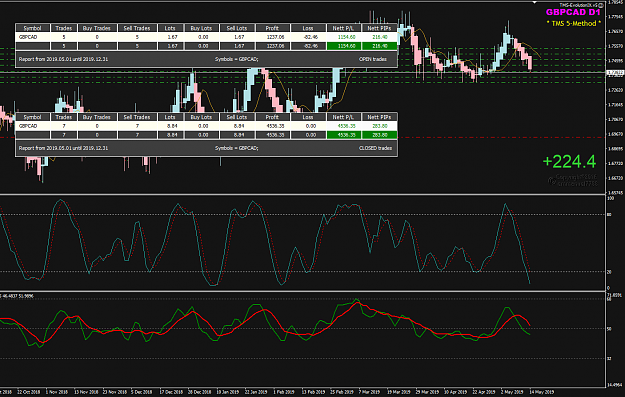Select Loss header in OPEN trades report
Viewport: 625px width, 397px height.
(x=308, y=28)
